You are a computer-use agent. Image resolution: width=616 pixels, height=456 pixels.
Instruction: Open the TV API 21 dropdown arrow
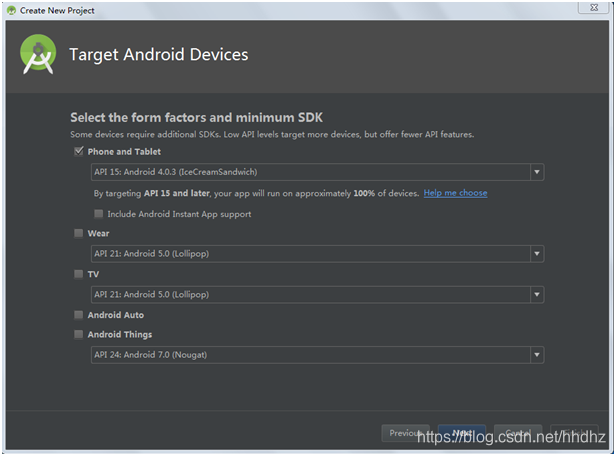[x=537, y=295]
